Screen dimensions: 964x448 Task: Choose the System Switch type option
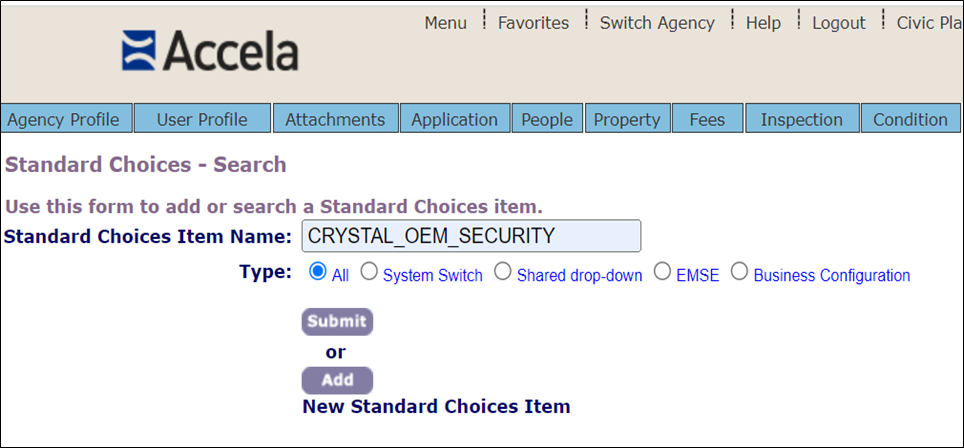tap(369, 271)
